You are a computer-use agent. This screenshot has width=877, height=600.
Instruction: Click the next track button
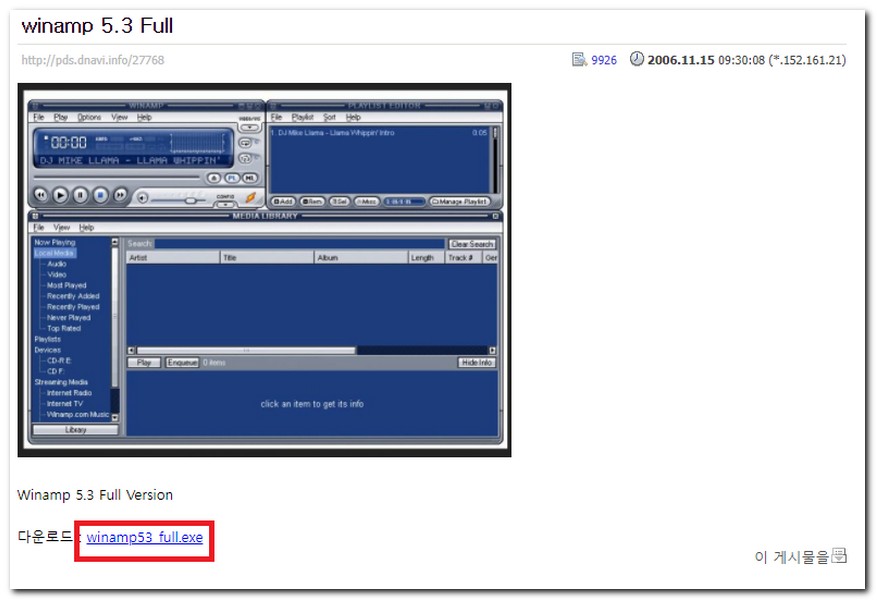point(120,195)
